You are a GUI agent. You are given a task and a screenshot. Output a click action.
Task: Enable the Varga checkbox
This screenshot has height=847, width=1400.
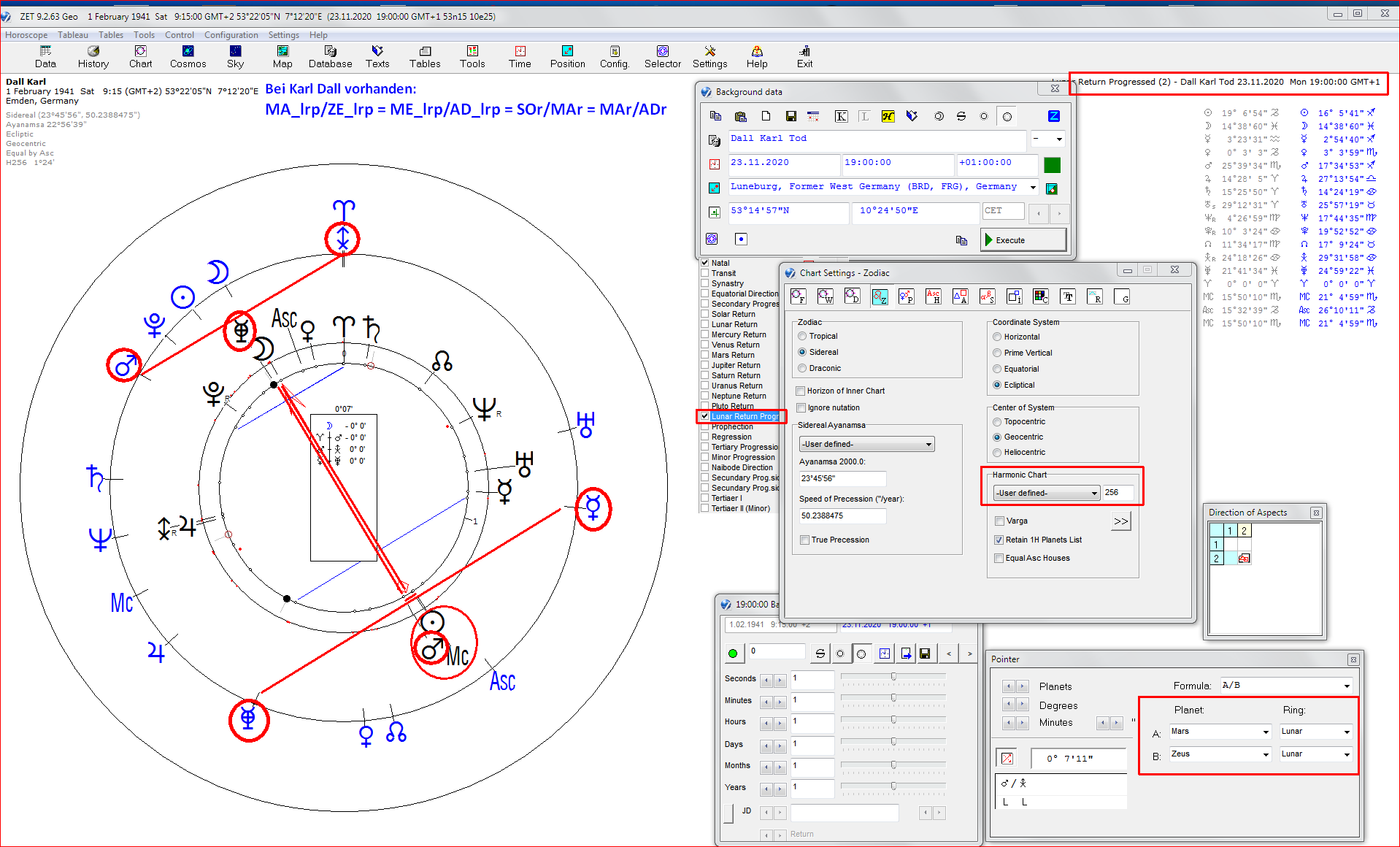click(x=999, y=521)
